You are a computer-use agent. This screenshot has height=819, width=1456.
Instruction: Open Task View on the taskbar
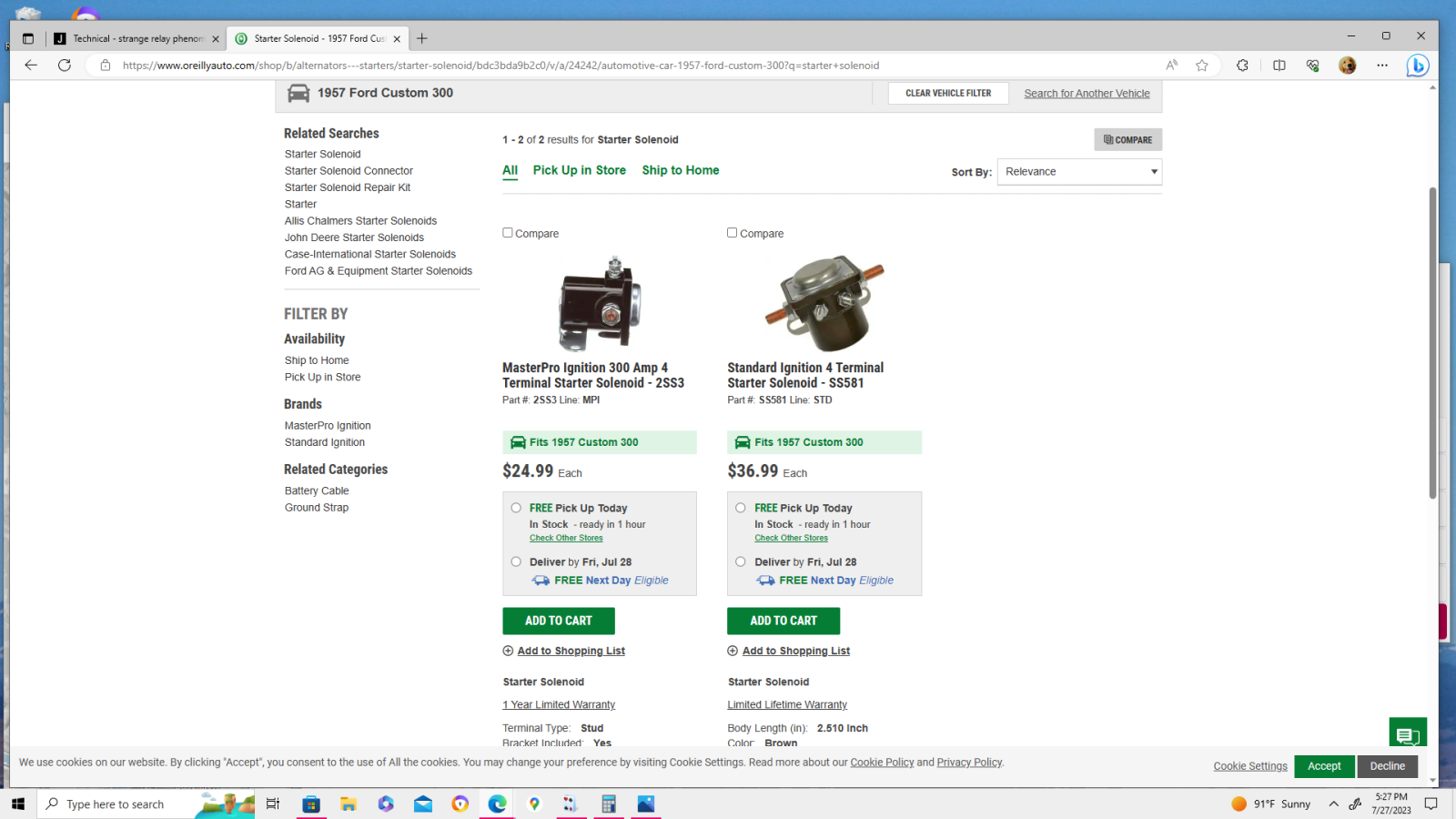[273, 804]
